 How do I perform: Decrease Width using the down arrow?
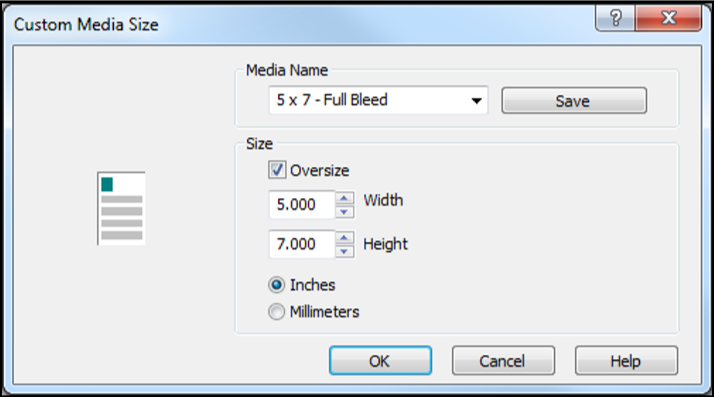[345, 211]
